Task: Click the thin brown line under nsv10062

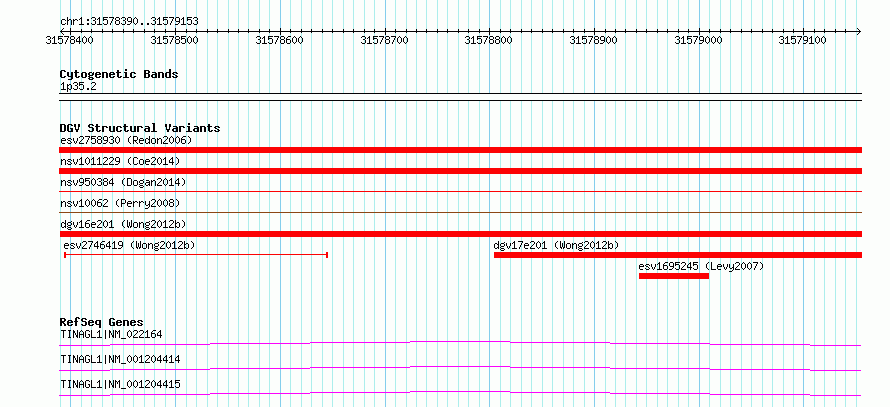Action: 460,213
